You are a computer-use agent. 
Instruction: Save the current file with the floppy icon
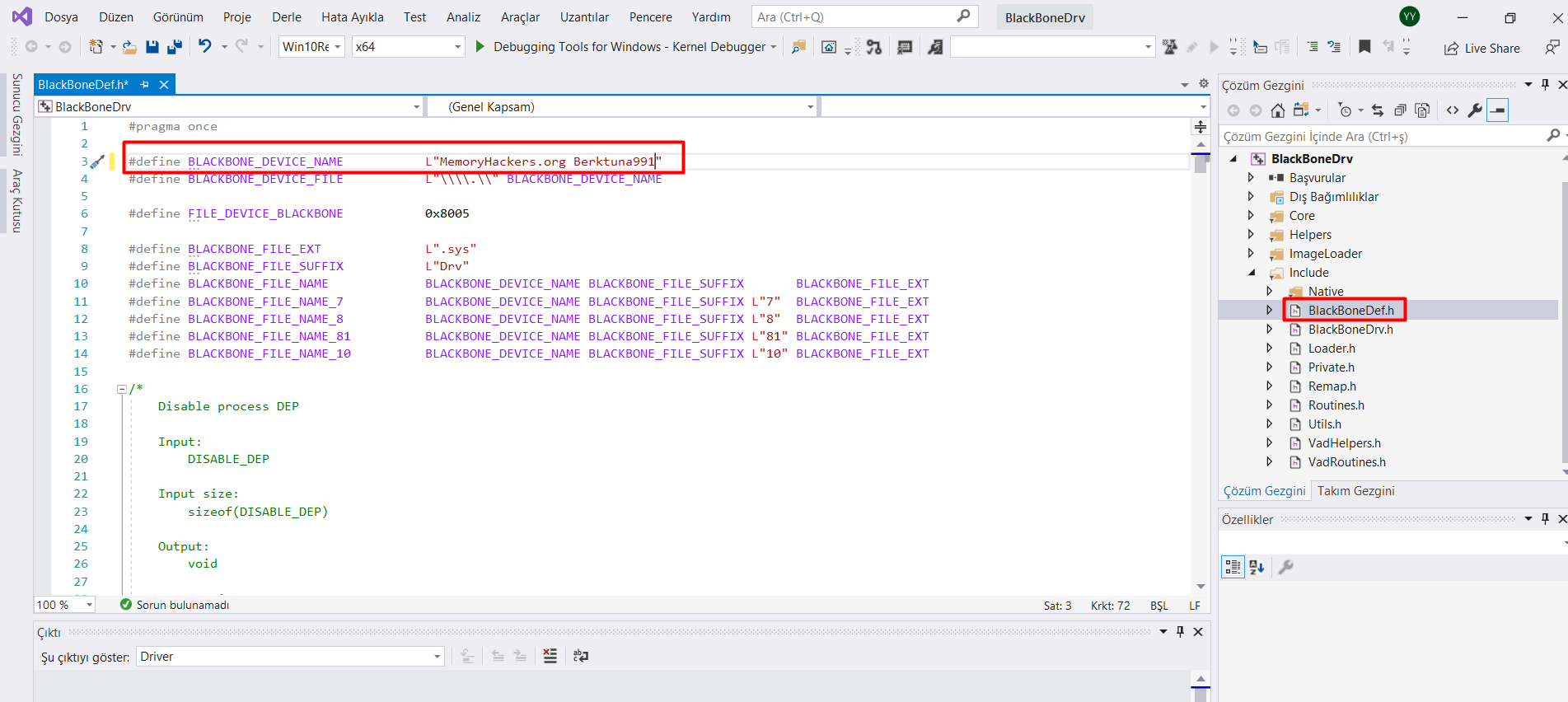(152, 47)
